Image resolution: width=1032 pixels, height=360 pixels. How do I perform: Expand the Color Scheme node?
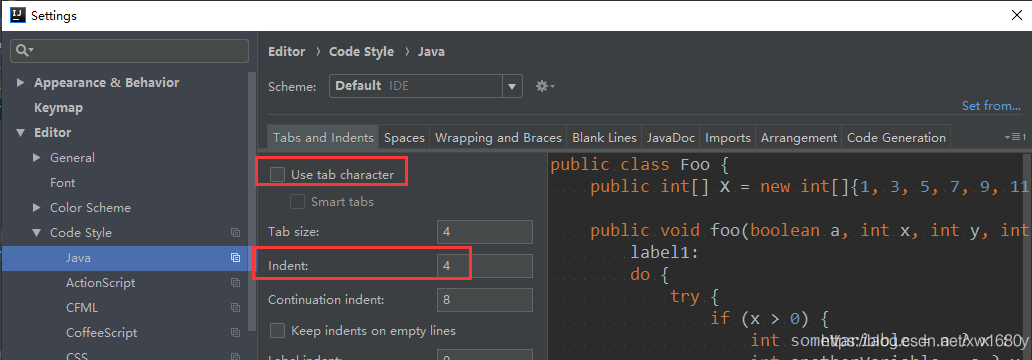[x=37, y=208]
